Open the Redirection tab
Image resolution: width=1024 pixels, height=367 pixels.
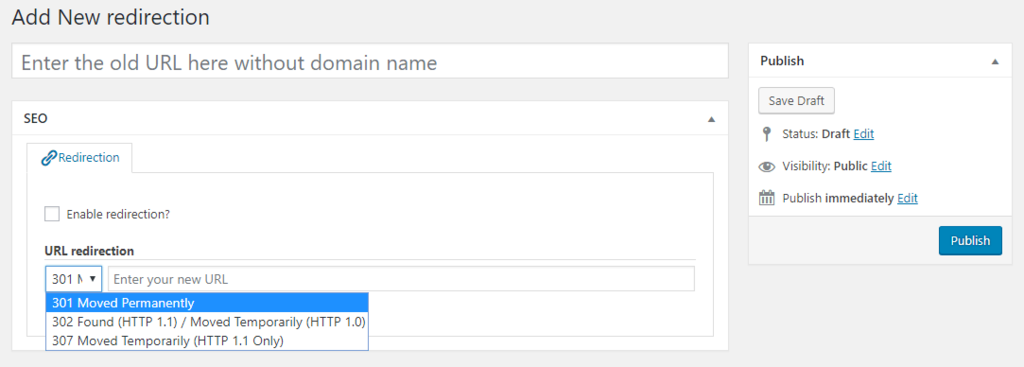click(80, 158)
